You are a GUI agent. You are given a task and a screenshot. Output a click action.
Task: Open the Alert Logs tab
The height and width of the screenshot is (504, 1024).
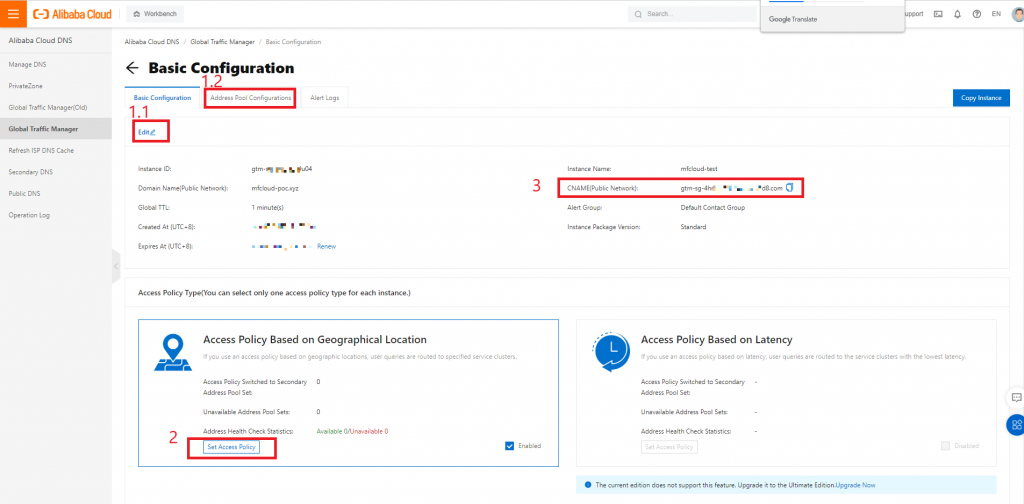pos(325,97)
